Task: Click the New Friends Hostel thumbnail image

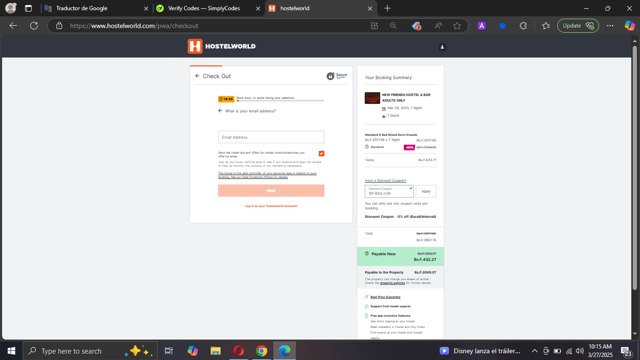Action: click(372, 98)
